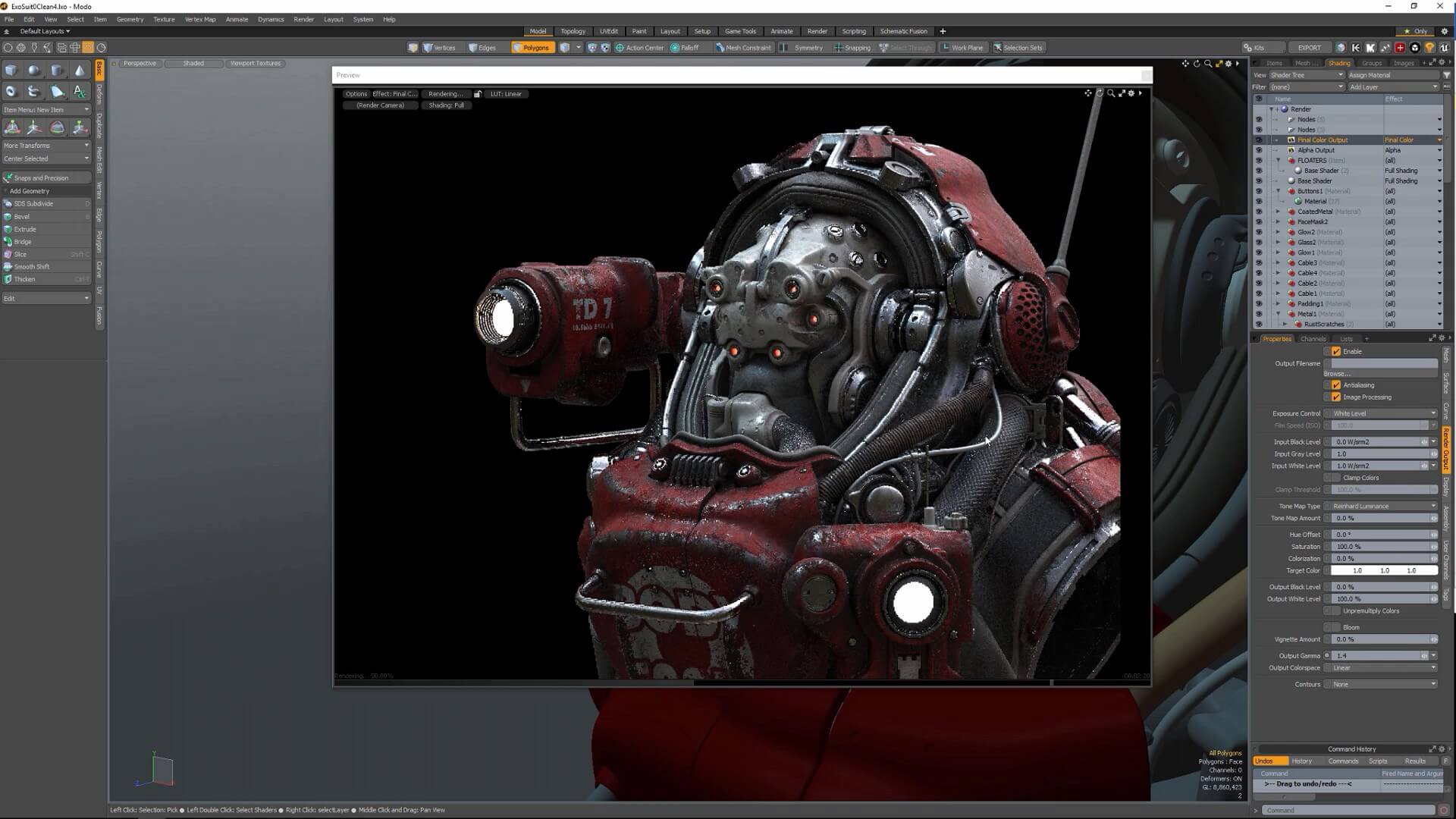
Task: Click the Target Color swatch field
Action: point(1384,570)
